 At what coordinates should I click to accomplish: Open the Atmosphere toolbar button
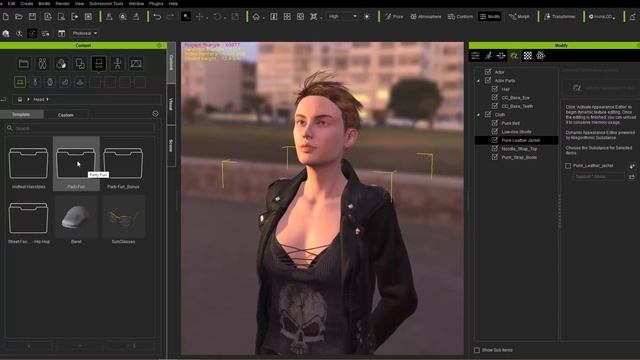[426, 17]
